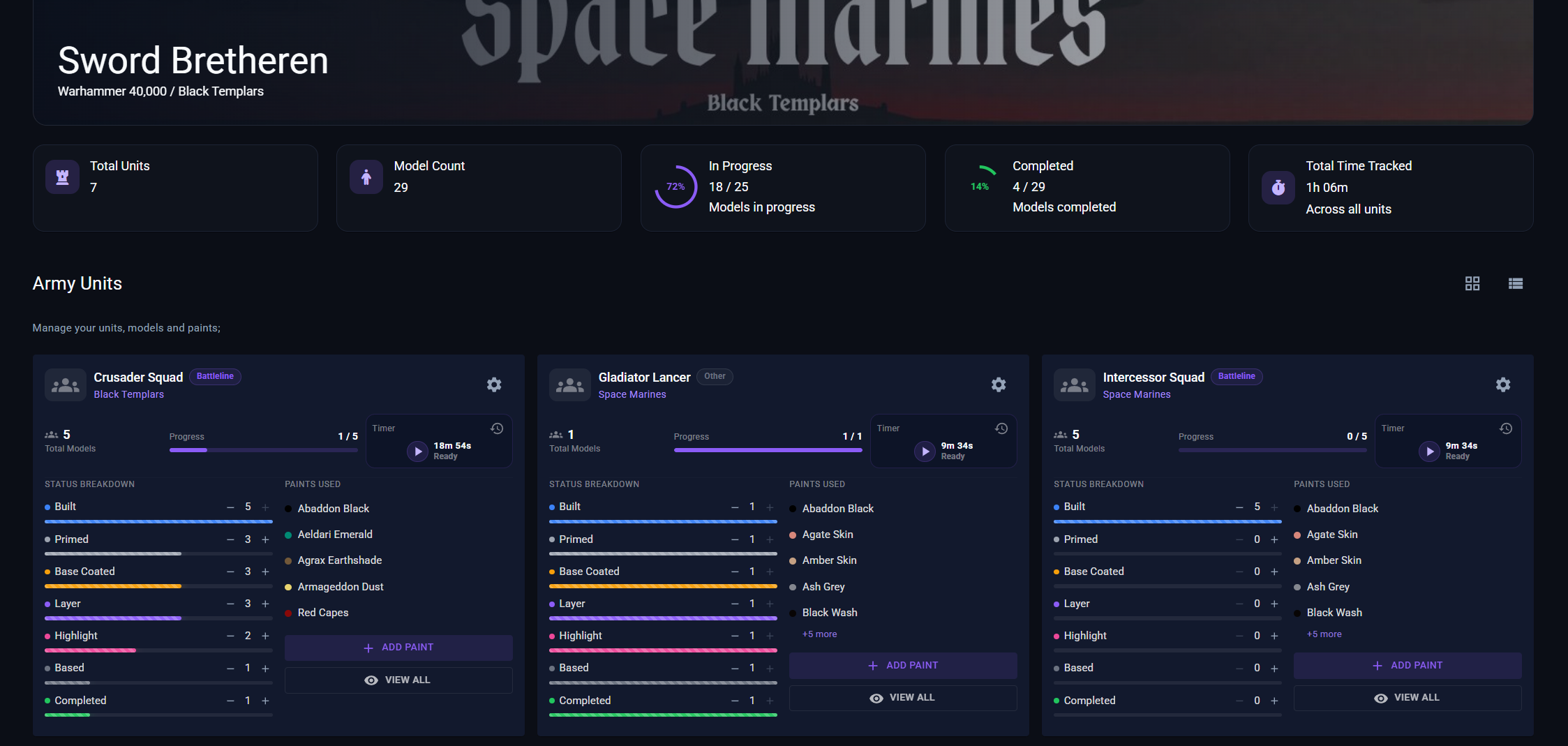Screen dimensions: 1568x746
Task: Start the Crusader Squad timer
Action: 417,452
